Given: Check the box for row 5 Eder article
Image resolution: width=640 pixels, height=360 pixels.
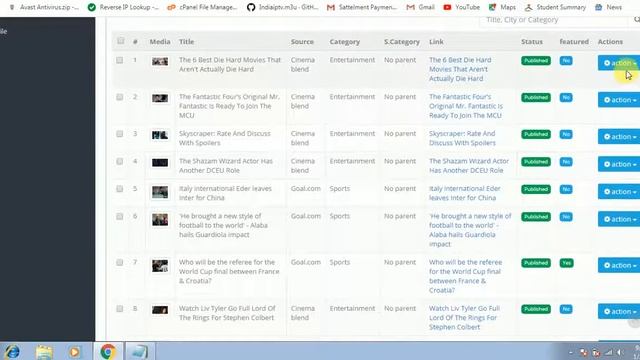Looking at the screenshot, I should click(x=120, y=189).
